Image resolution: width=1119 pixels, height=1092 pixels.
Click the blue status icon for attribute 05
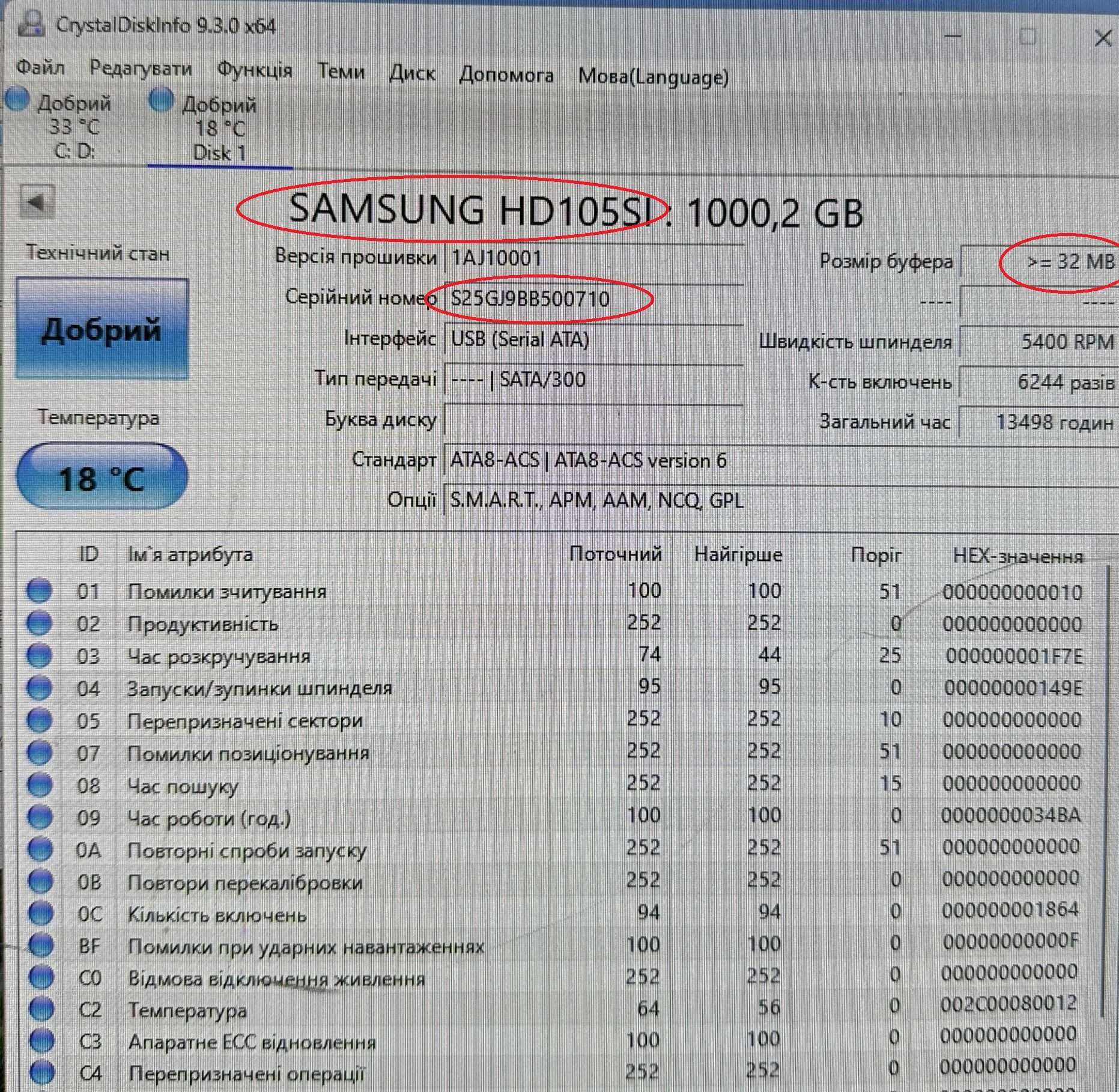40,720
